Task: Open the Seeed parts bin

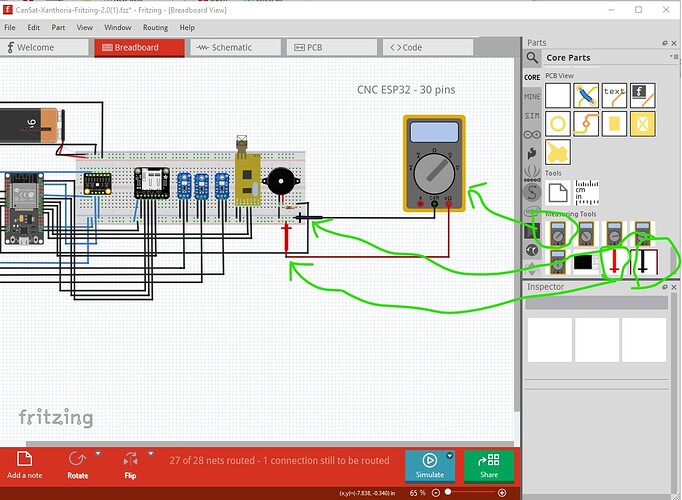Action: pos(532,173)
